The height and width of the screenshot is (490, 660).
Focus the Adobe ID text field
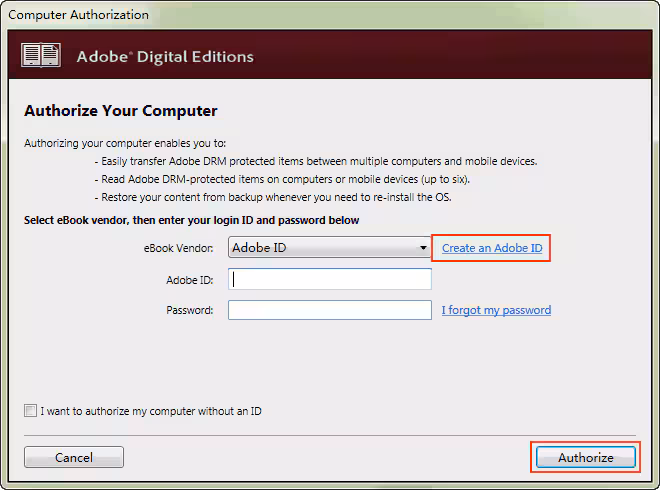click(x=330, y=279)
